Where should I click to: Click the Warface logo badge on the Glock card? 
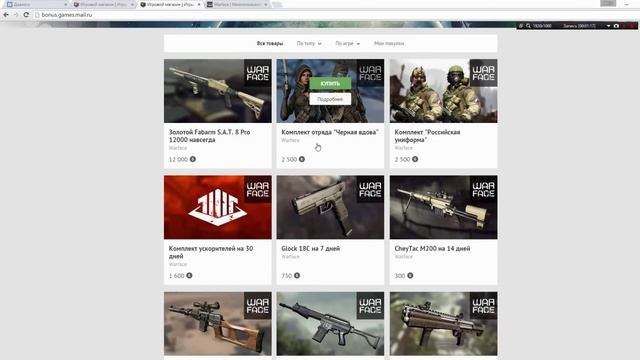pos(370,190)
